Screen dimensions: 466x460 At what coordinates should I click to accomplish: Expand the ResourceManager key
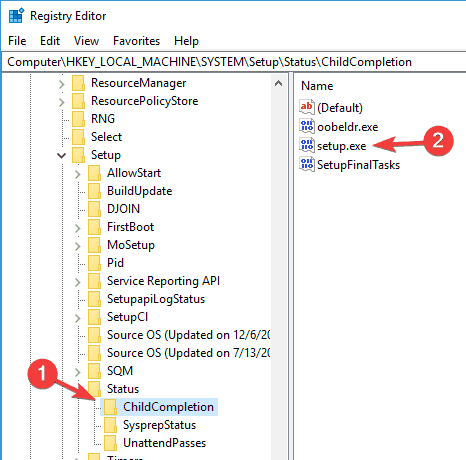[61, 84]
